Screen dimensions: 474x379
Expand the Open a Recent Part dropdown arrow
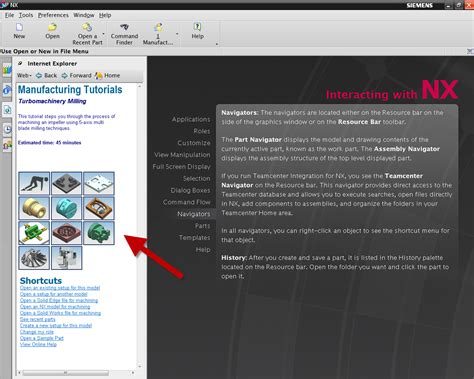104,34
